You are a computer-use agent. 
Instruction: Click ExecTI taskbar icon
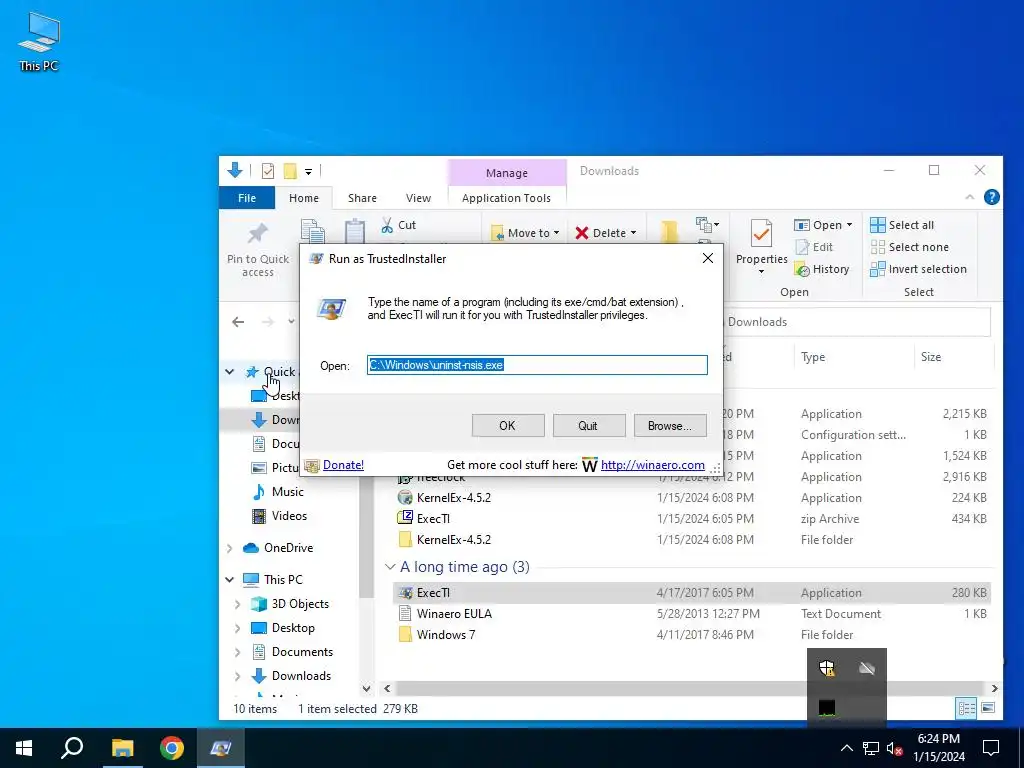(221, 748)
